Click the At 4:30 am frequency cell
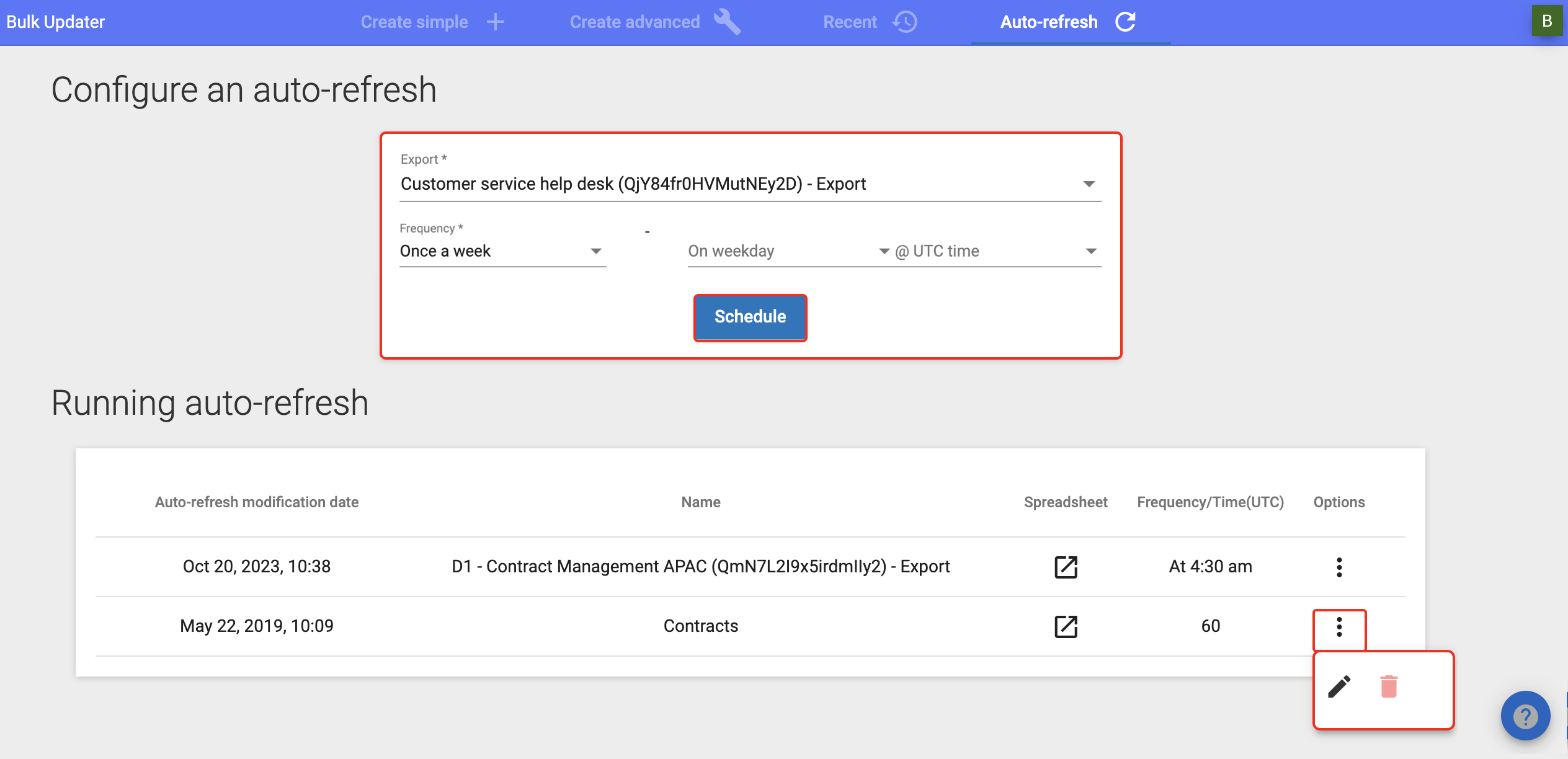Screen dimensions: 1568x759 coord(1211,567)
